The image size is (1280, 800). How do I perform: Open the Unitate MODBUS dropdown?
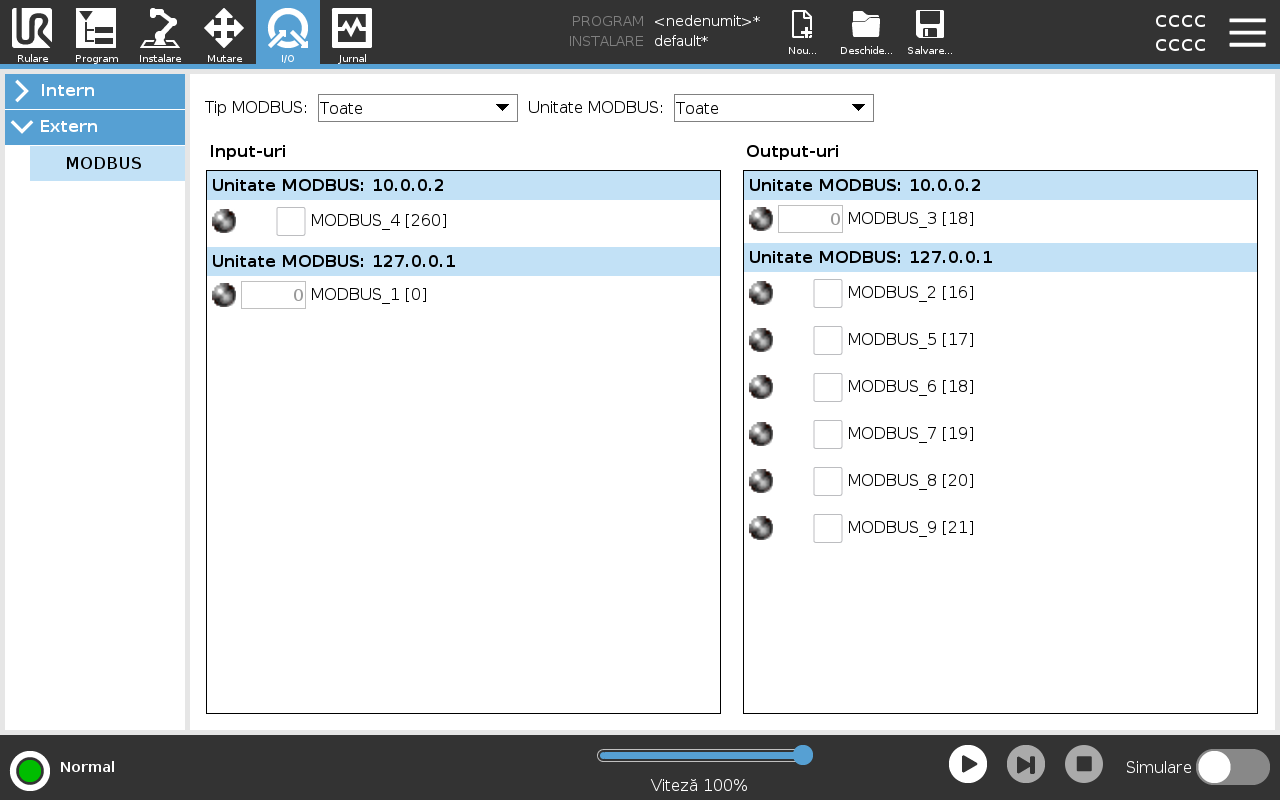pyautogui.click(x=773, y=108)
